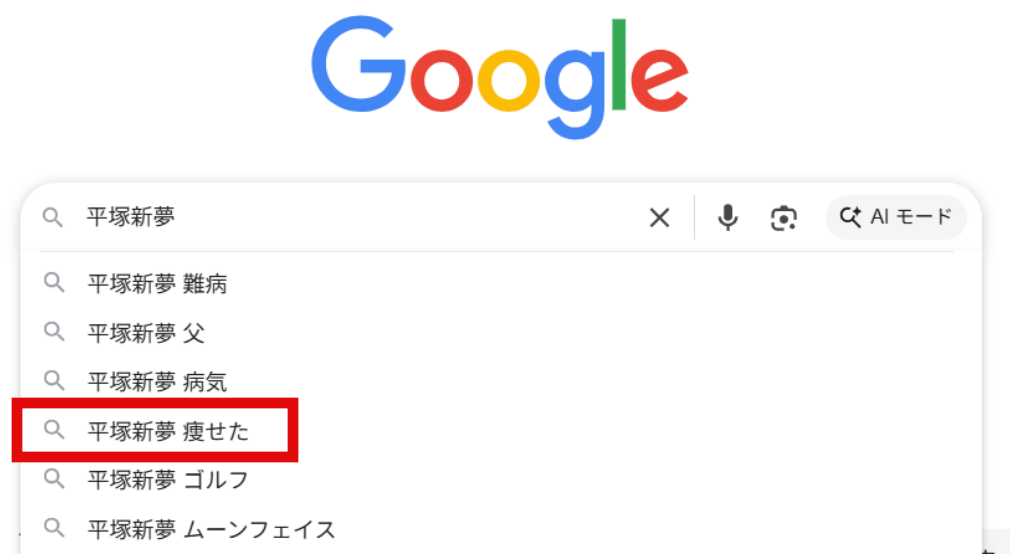Choose suggestion 平塚新夢 ムーンフェイス

pyautogui.click(x=211, y=529)
